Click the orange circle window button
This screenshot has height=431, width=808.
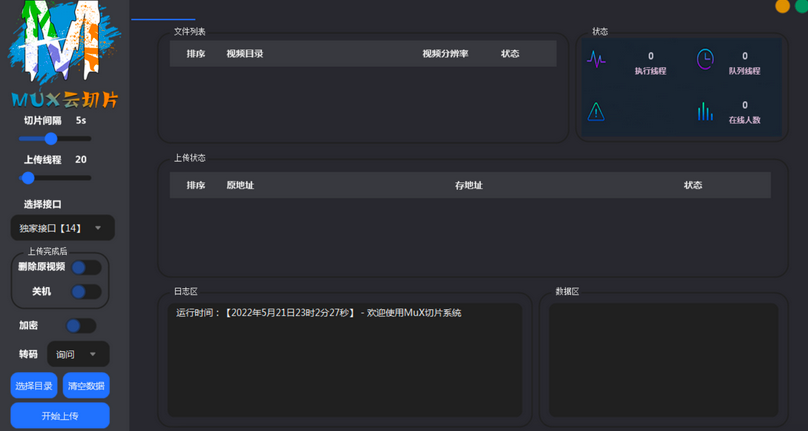click(x=782, y=6)
